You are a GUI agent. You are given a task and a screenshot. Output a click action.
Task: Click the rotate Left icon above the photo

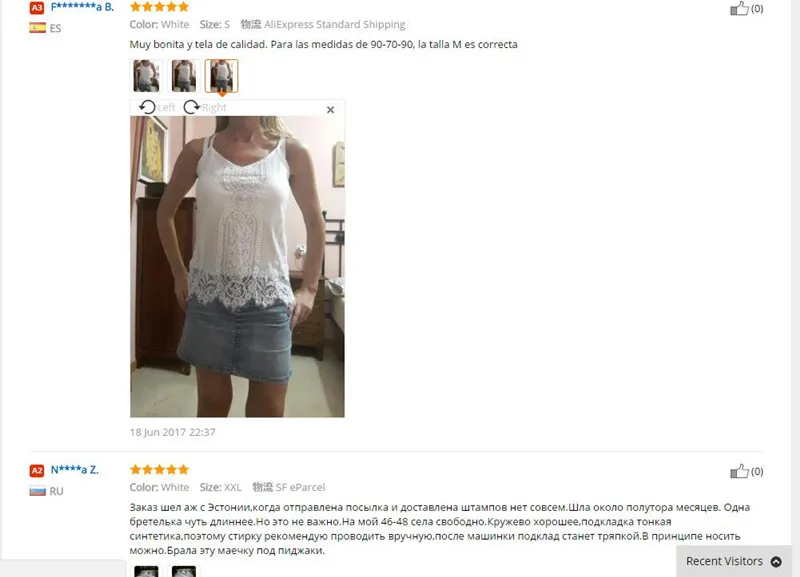point(147,107)
